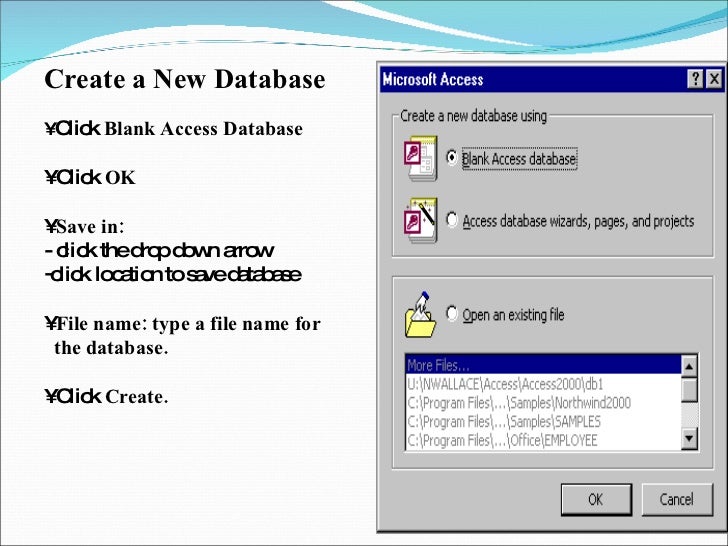
Task: Close the Microsoft Access dialog
Action: tap(715, 79)
